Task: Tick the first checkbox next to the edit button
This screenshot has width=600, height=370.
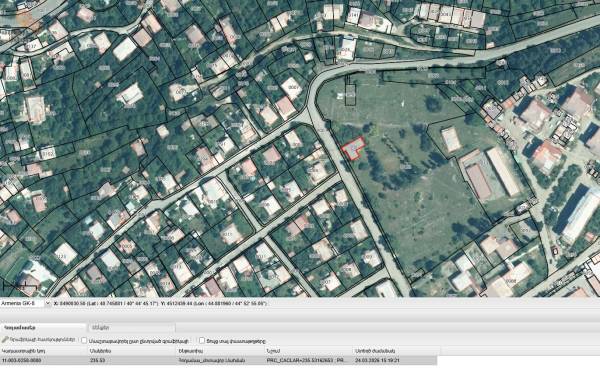Action: tap(84, 340)
